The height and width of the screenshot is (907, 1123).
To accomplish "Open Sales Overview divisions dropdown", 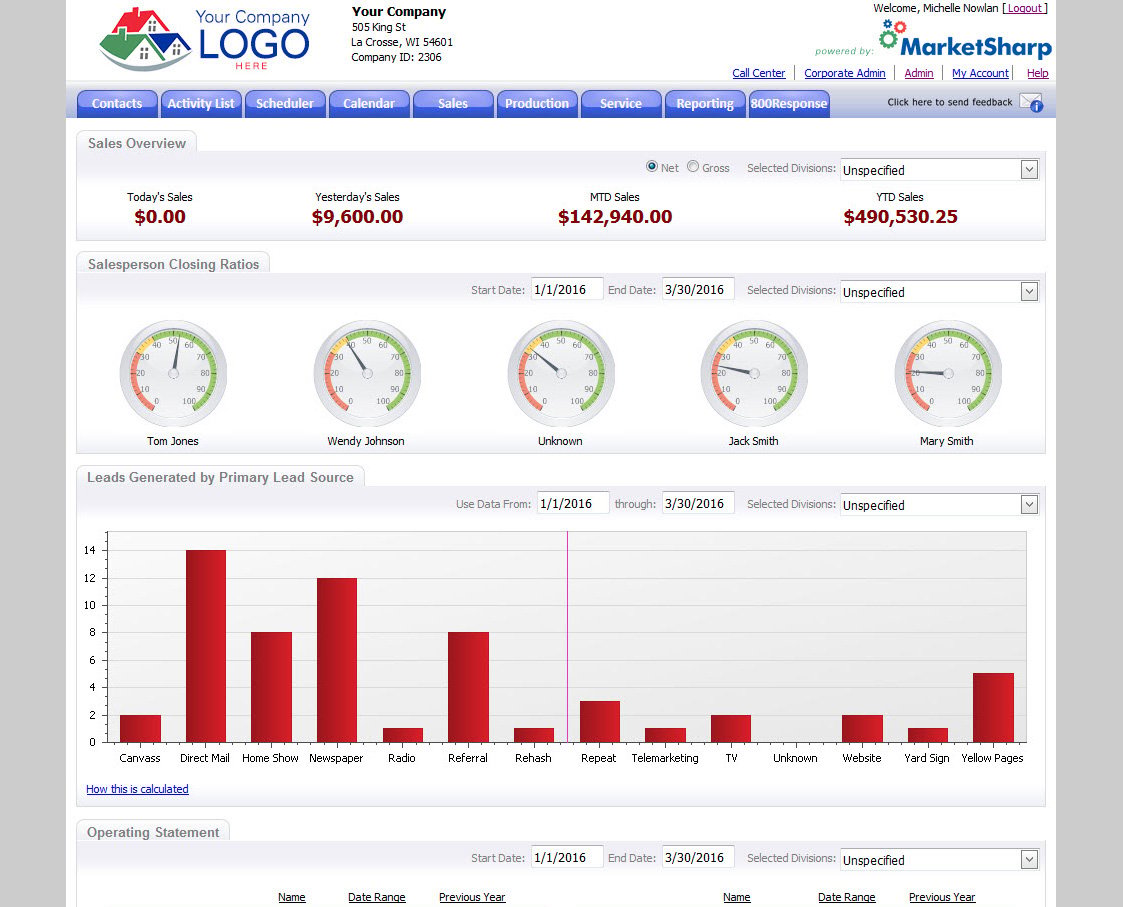I will (1029, 170).
